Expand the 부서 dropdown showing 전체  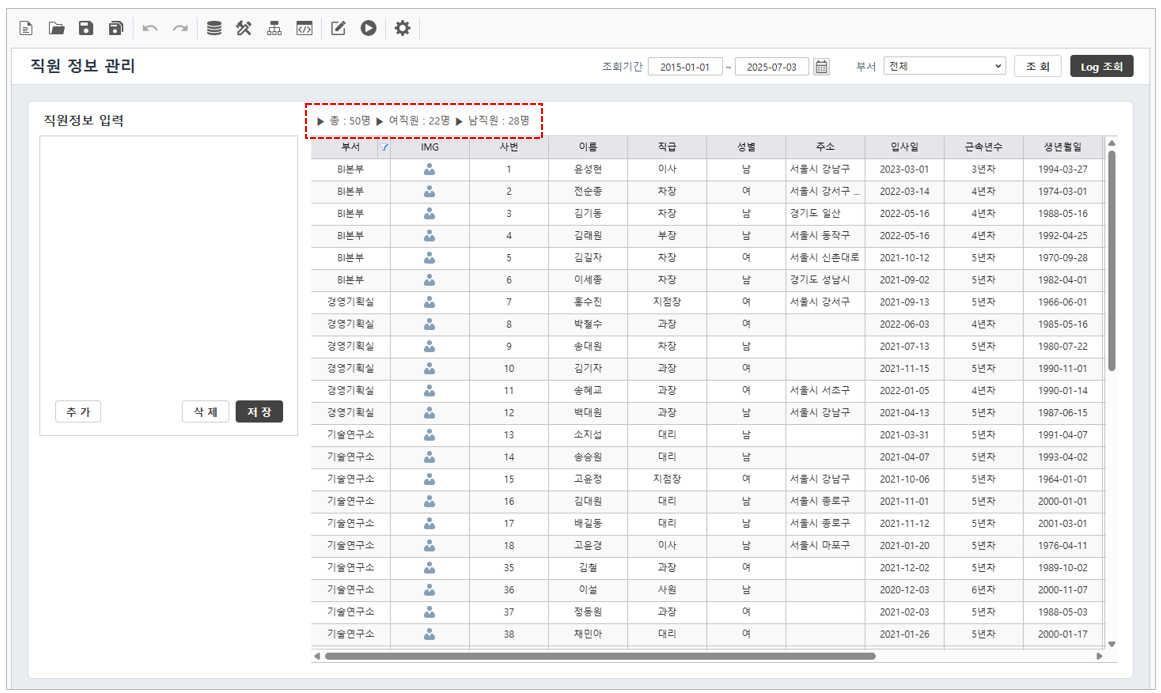944,67
